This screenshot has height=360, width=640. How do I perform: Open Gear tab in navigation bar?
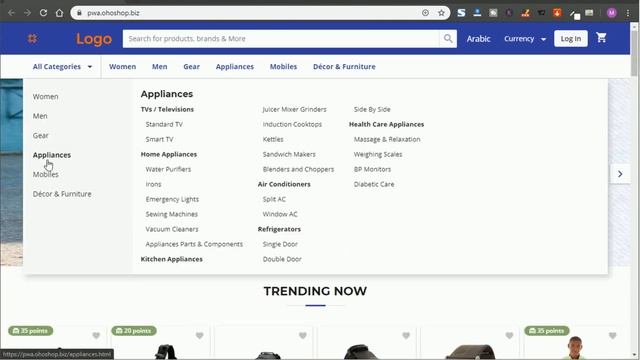[191, 67]
